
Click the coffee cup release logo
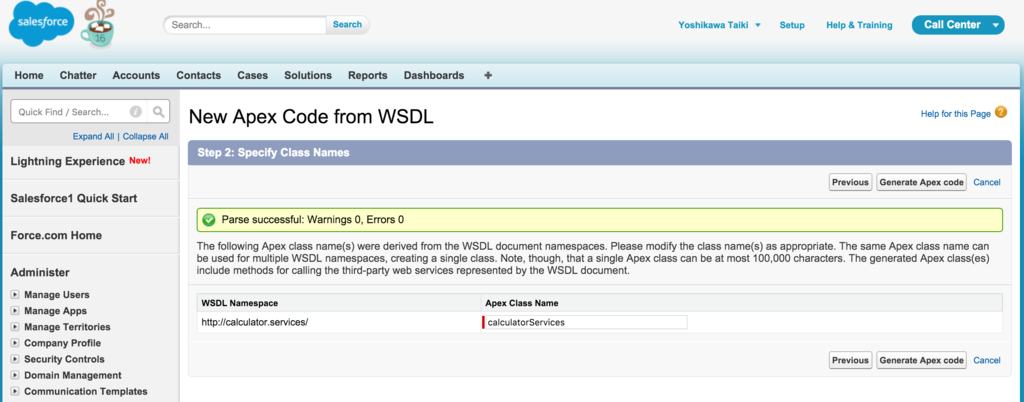(97, 25)
